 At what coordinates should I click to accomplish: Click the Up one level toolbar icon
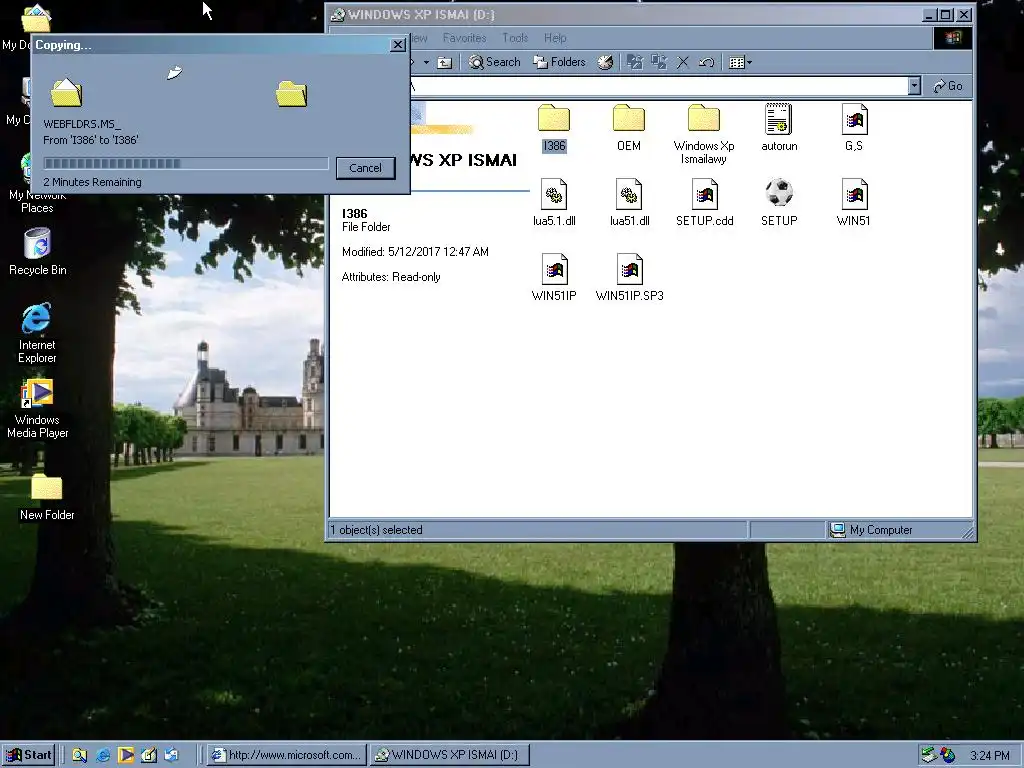coord(445,63)
